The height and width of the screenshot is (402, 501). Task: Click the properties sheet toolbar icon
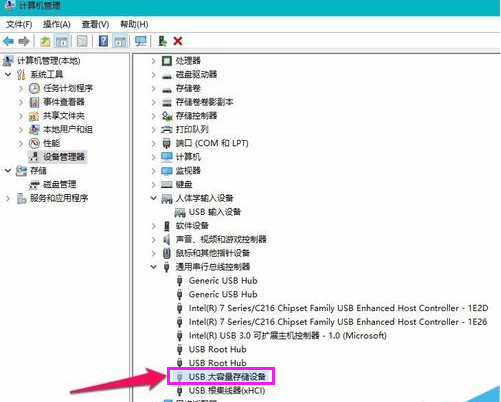click(82, 41)
